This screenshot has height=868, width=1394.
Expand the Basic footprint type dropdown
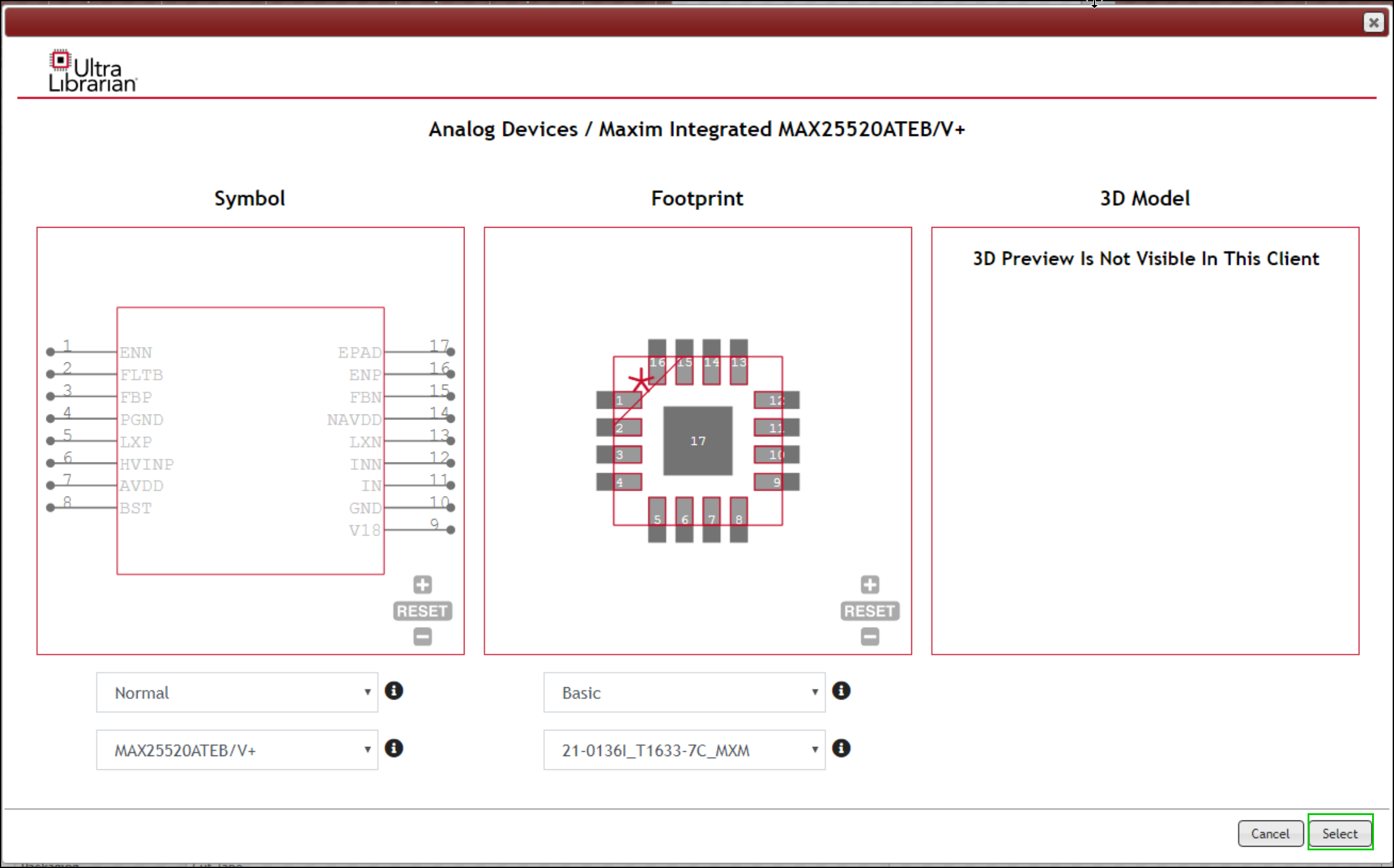[684, 693]
